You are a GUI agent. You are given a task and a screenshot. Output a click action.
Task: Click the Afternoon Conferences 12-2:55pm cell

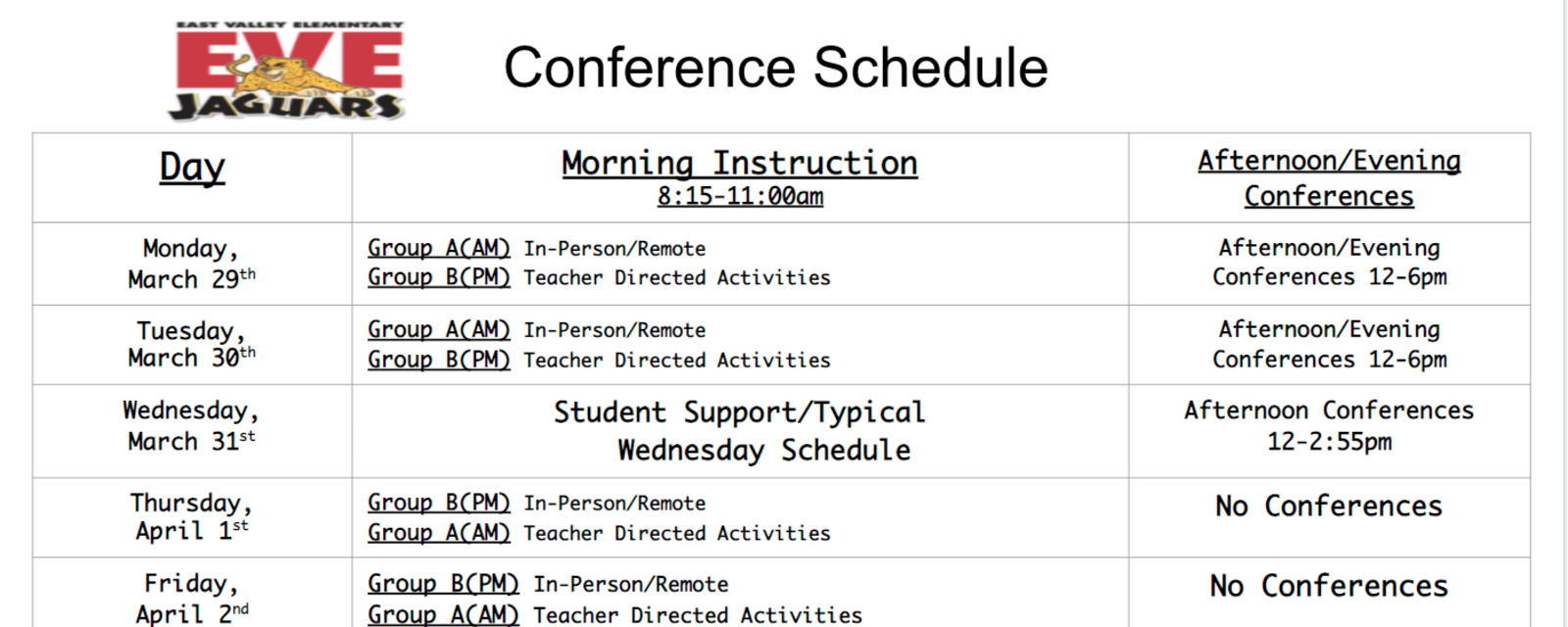pyautogui.click(x=1329, y=425)
